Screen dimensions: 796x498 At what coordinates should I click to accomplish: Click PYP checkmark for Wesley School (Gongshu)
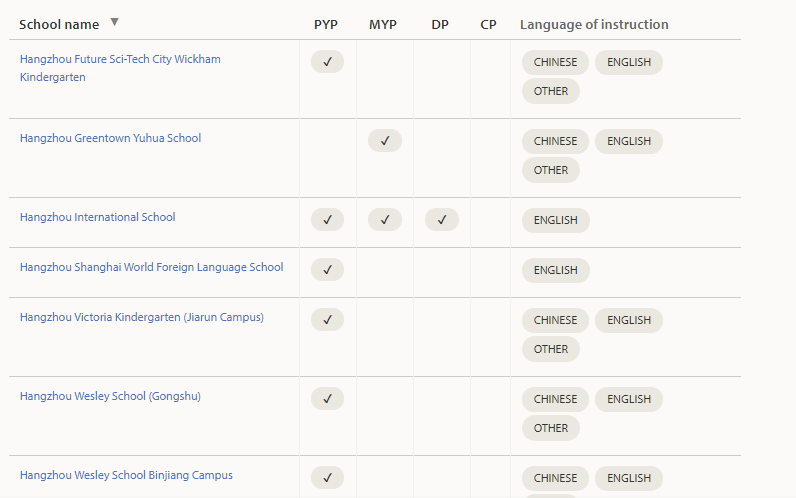point(327,399)
